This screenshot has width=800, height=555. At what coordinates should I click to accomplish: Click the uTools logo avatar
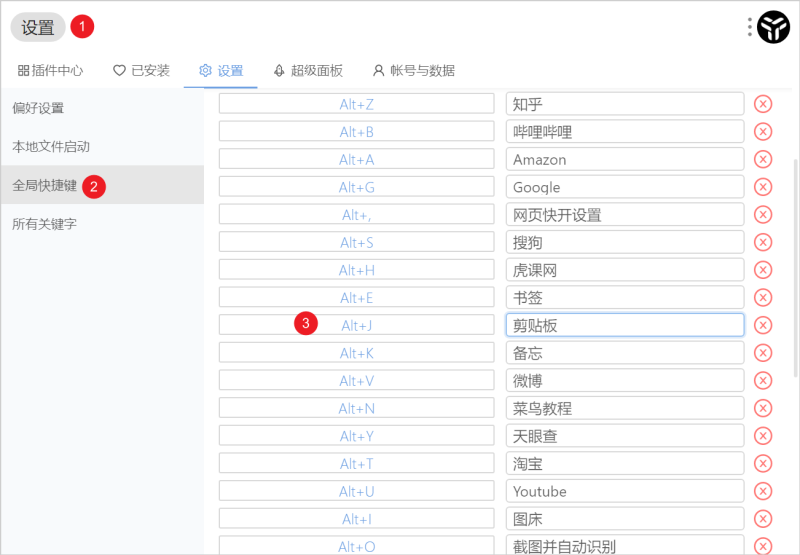coord(773,27)
